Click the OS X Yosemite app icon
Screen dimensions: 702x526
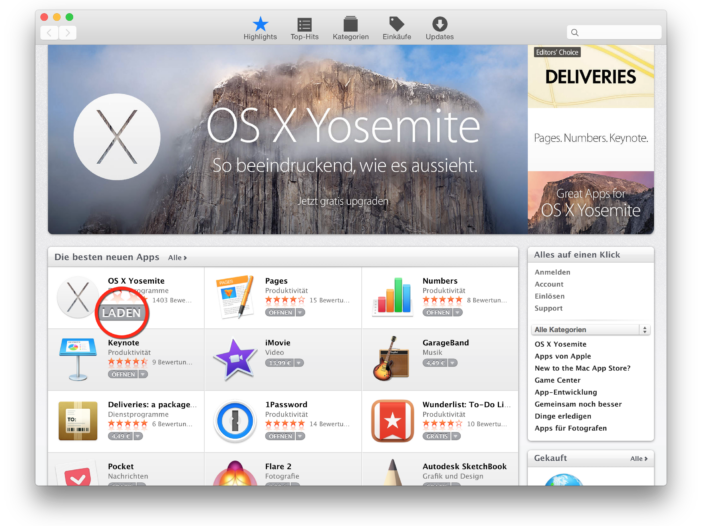(x=77, y=297)
